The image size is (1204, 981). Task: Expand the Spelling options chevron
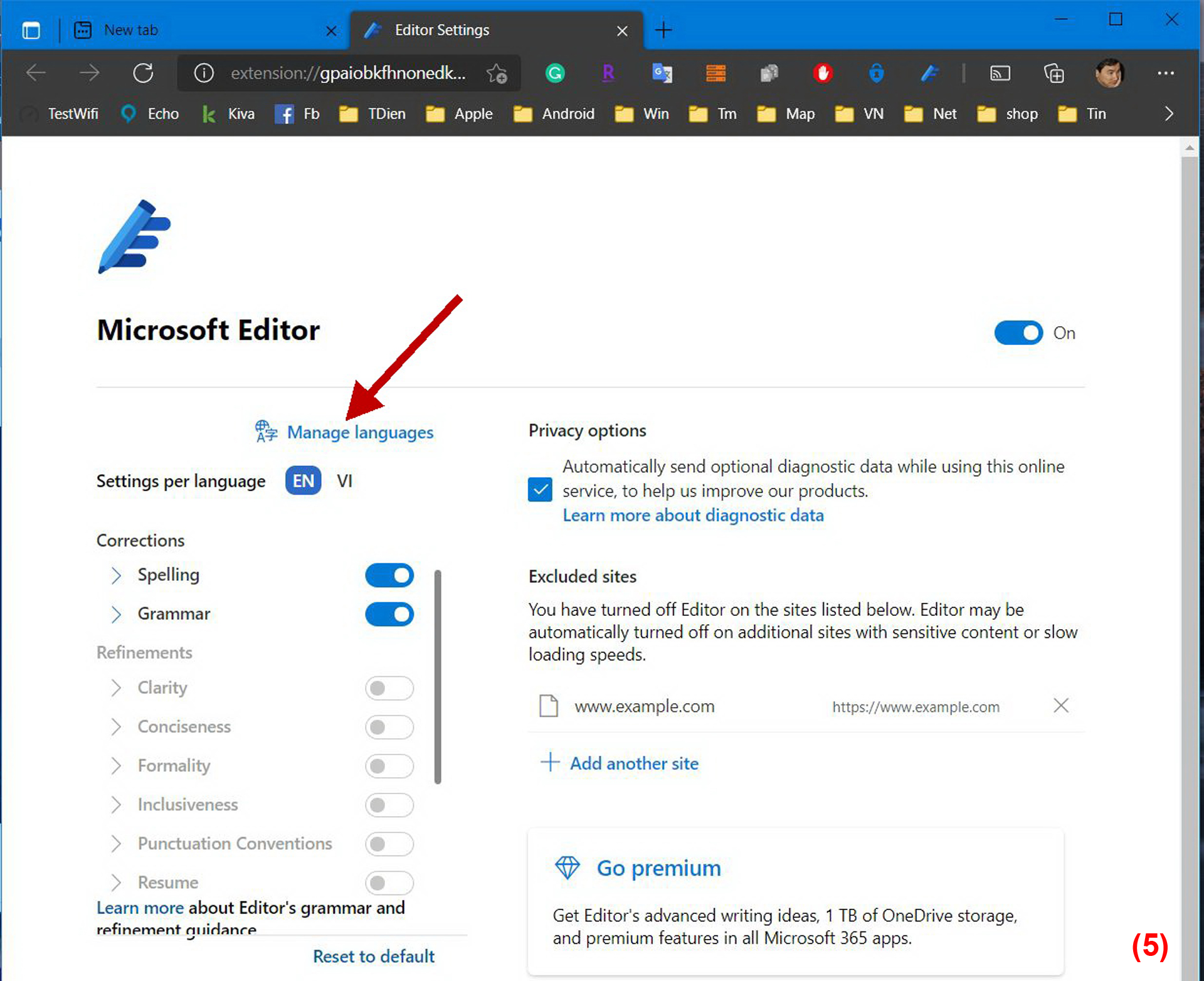coord(116,575)
